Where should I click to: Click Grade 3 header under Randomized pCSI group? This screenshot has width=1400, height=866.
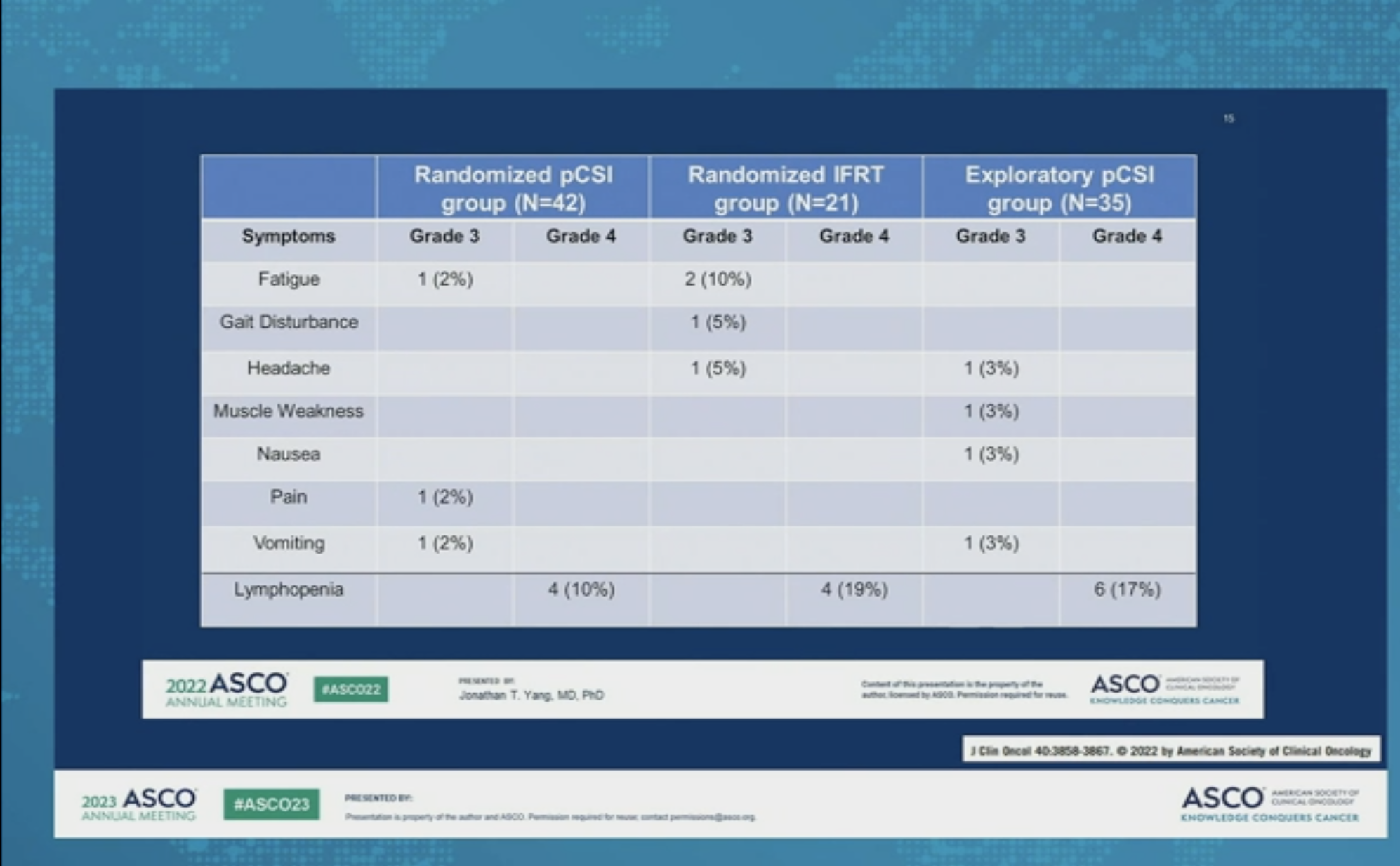(x=444, y=236)
